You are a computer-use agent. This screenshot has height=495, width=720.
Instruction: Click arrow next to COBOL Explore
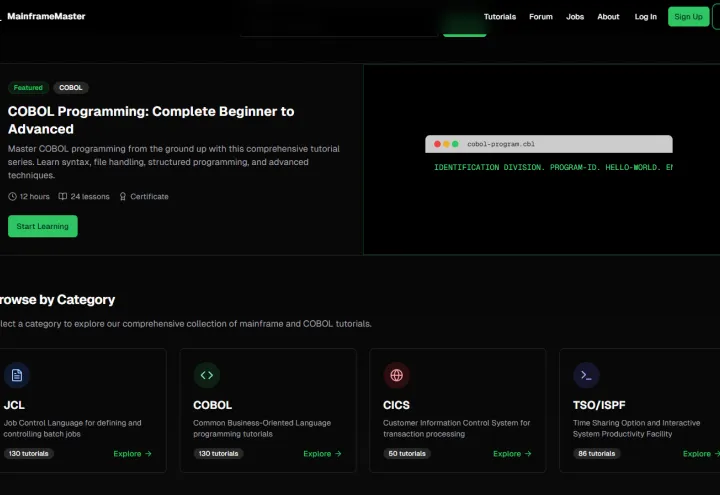(x=338, y=454)
